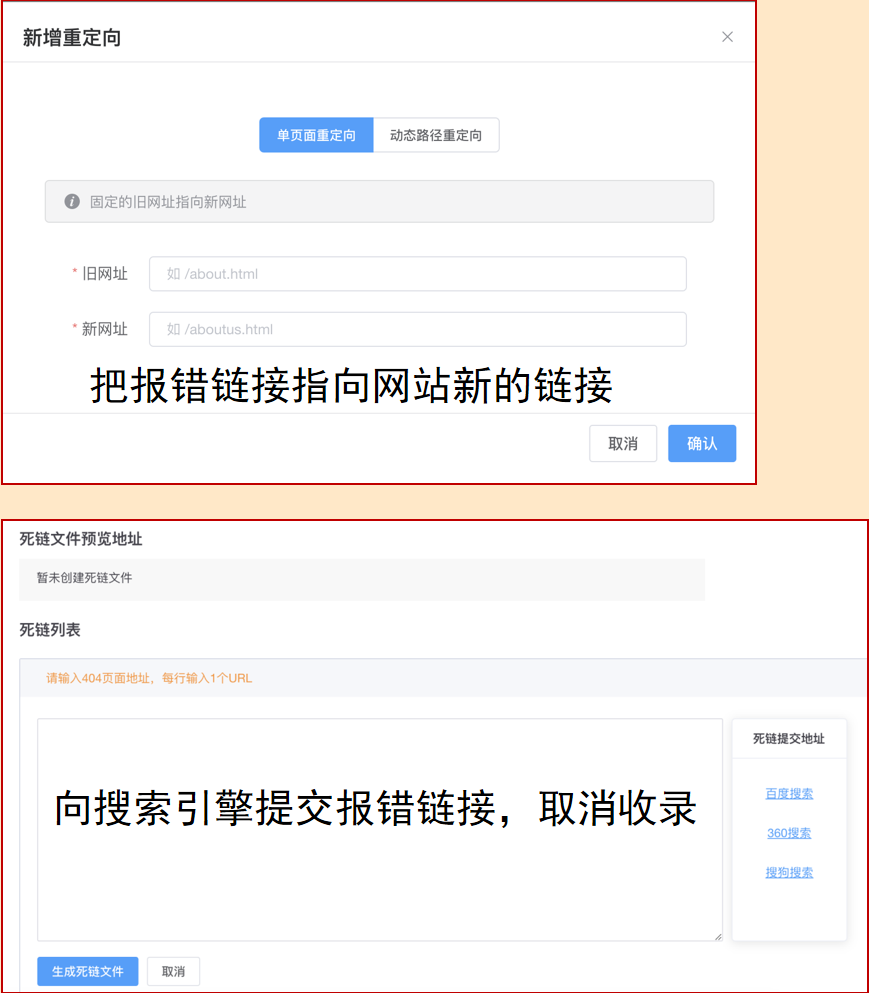This screenshot has width=869, height=993.
Task: Click the 新网址 field label
Action: pyautogui.click(x=105, y=329)
